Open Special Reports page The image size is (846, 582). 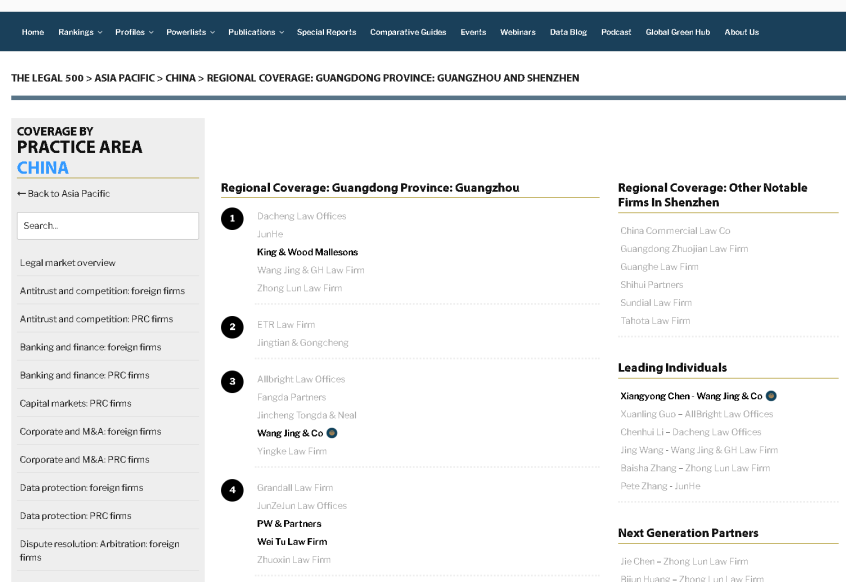pos(326,32)
